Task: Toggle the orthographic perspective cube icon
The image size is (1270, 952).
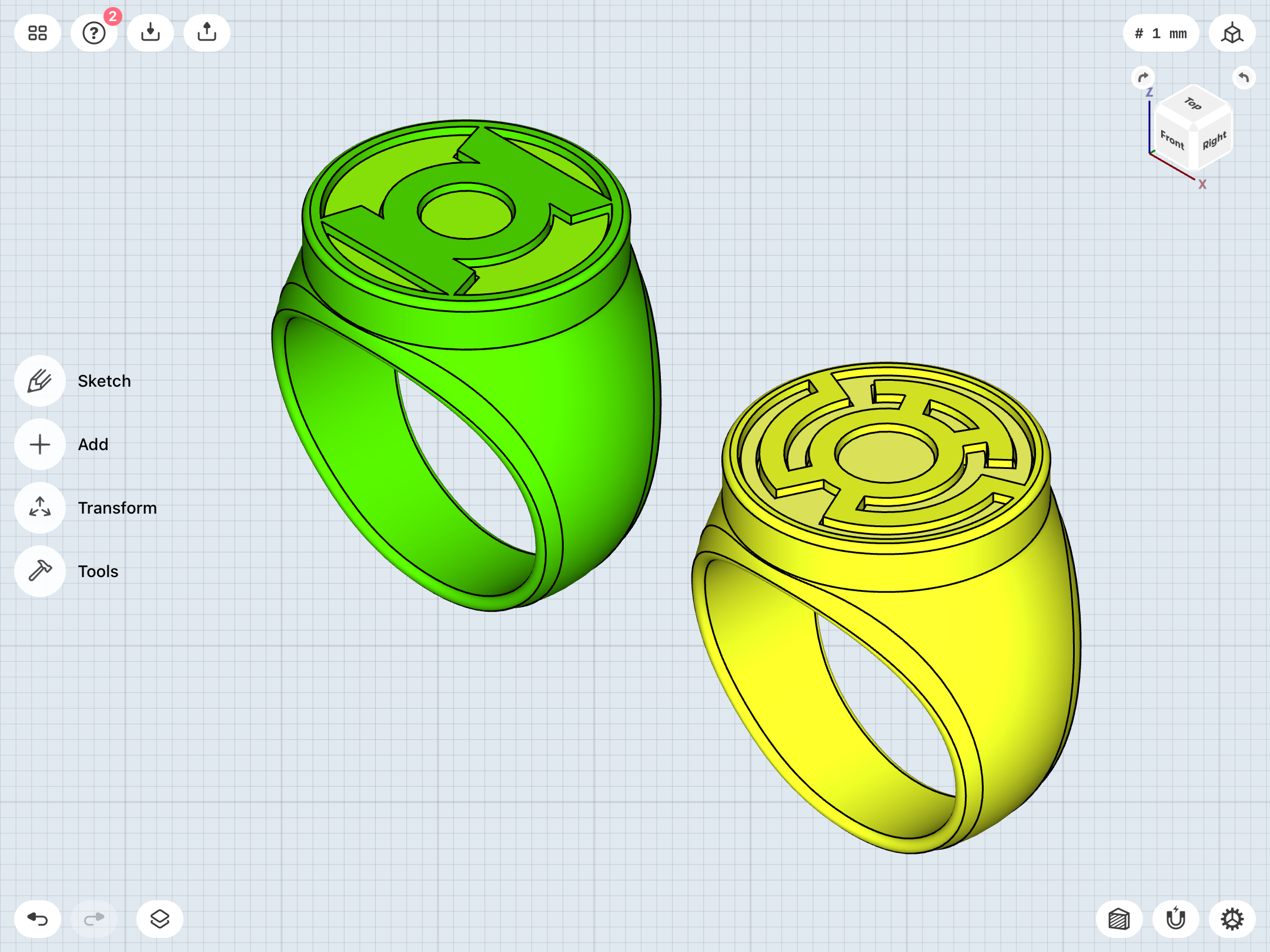Action: [x=1232, y=33]
